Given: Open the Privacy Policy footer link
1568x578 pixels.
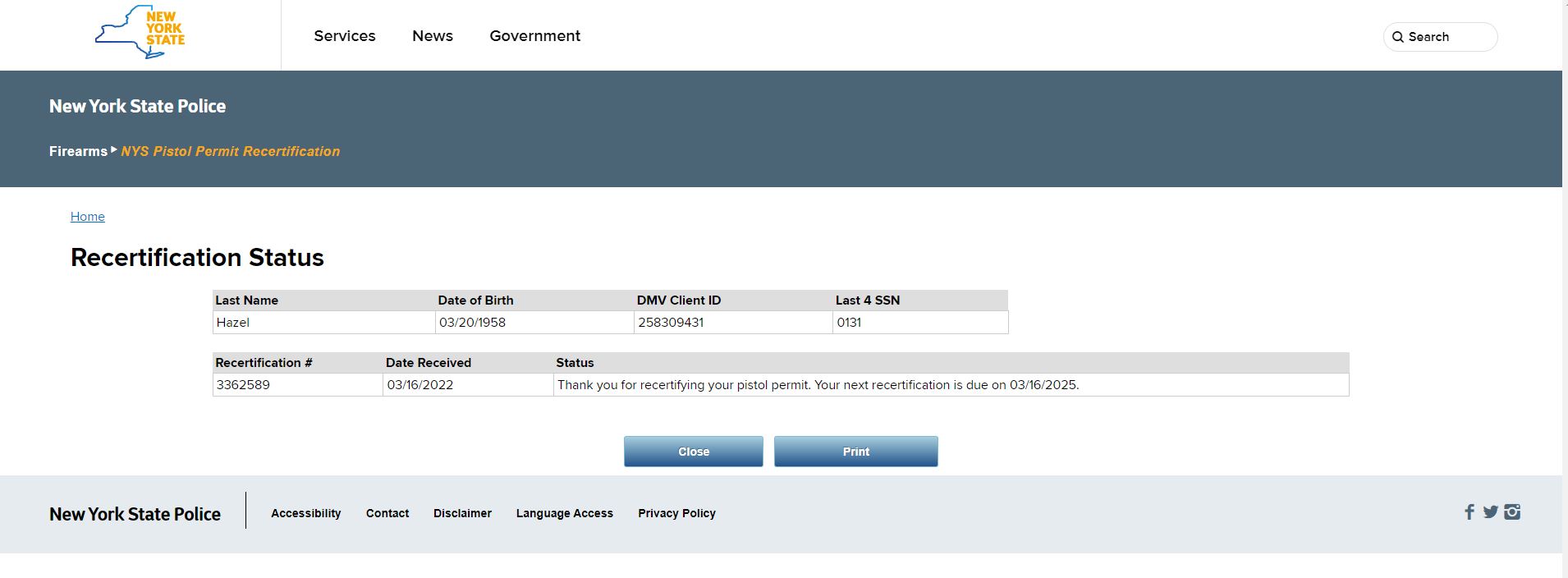Looking at the screenshot, I should pos(677,513).
